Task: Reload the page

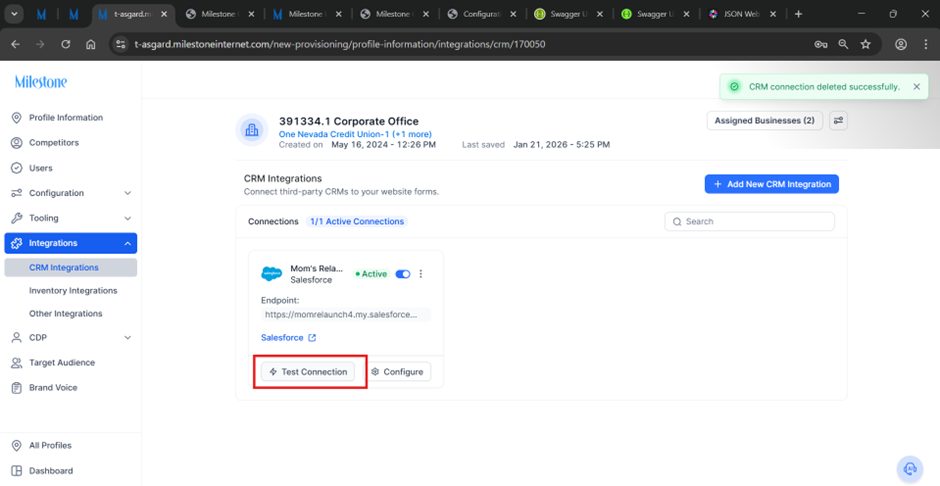Action: coord(66,44)
